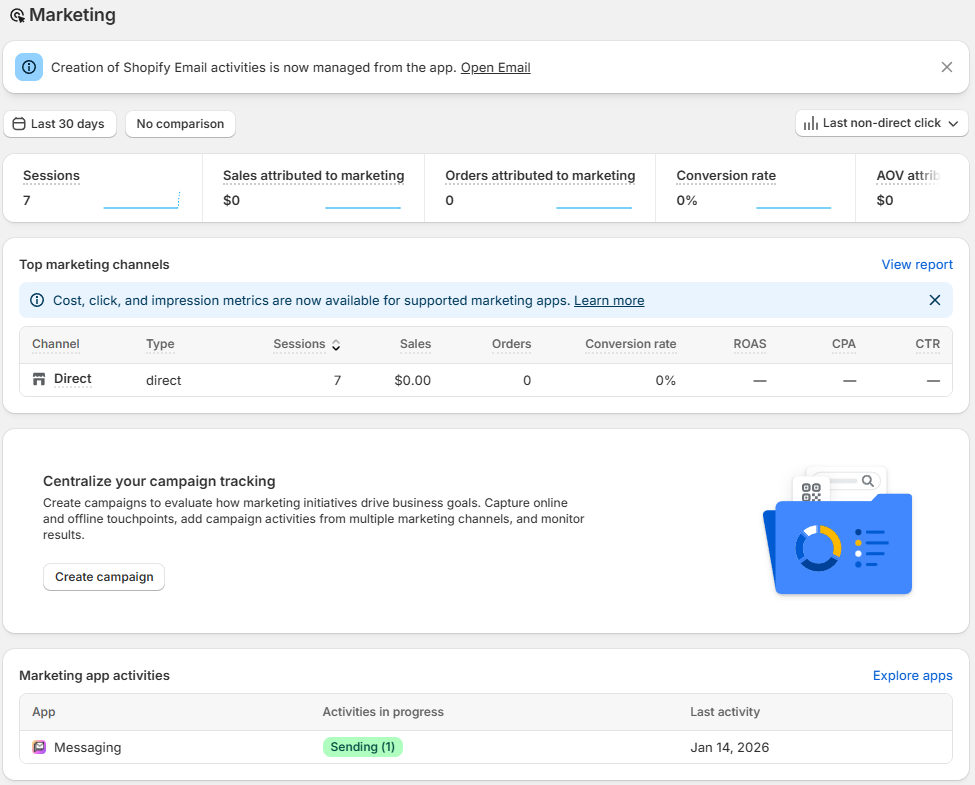
Task: Open the View report link
Action: pos(916,264)
